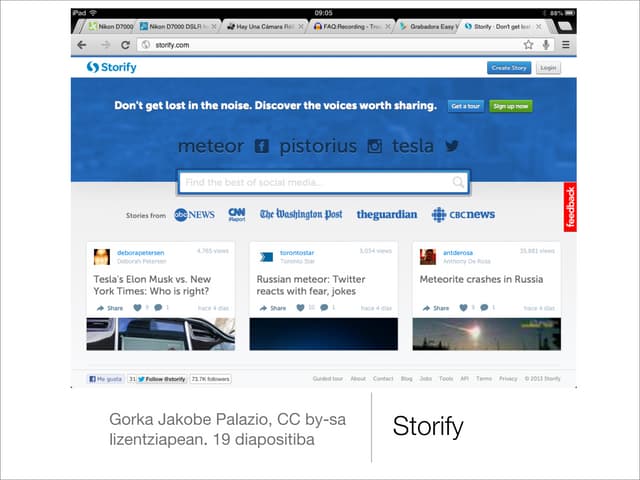Open CNN iReport stories

click(237, 215)
